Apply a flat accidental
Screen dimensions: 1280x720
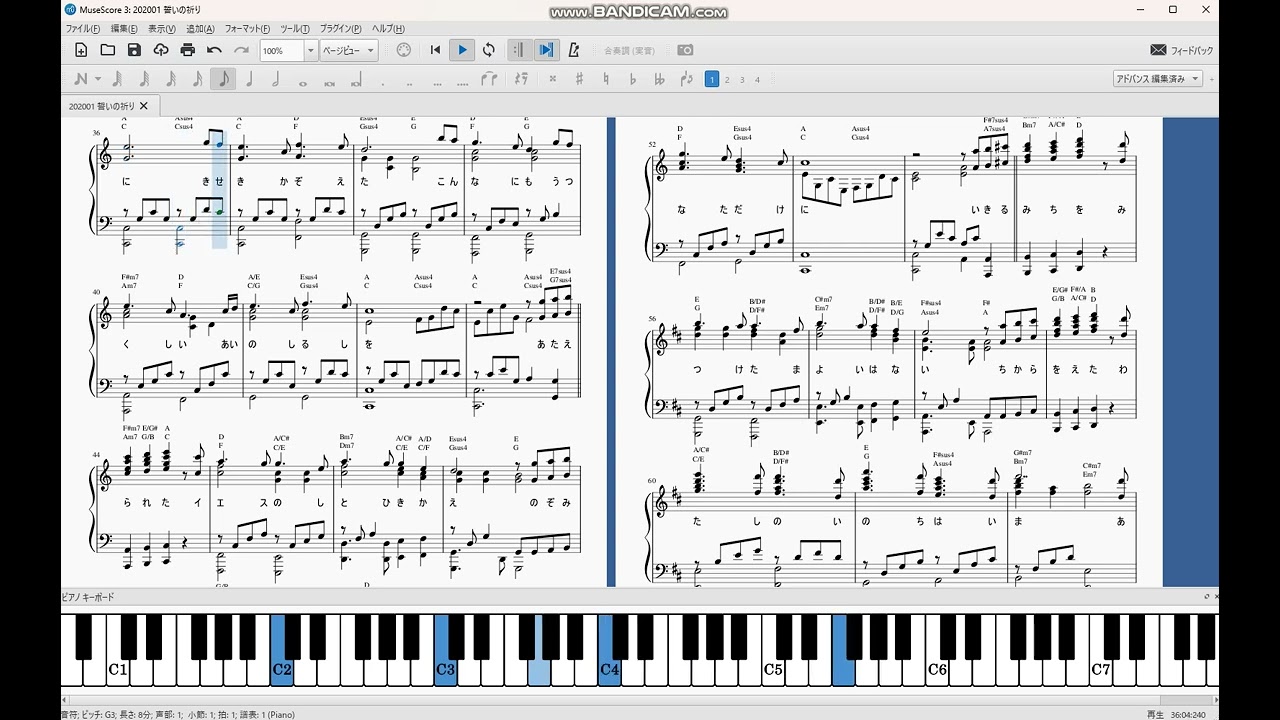(632, 79)
